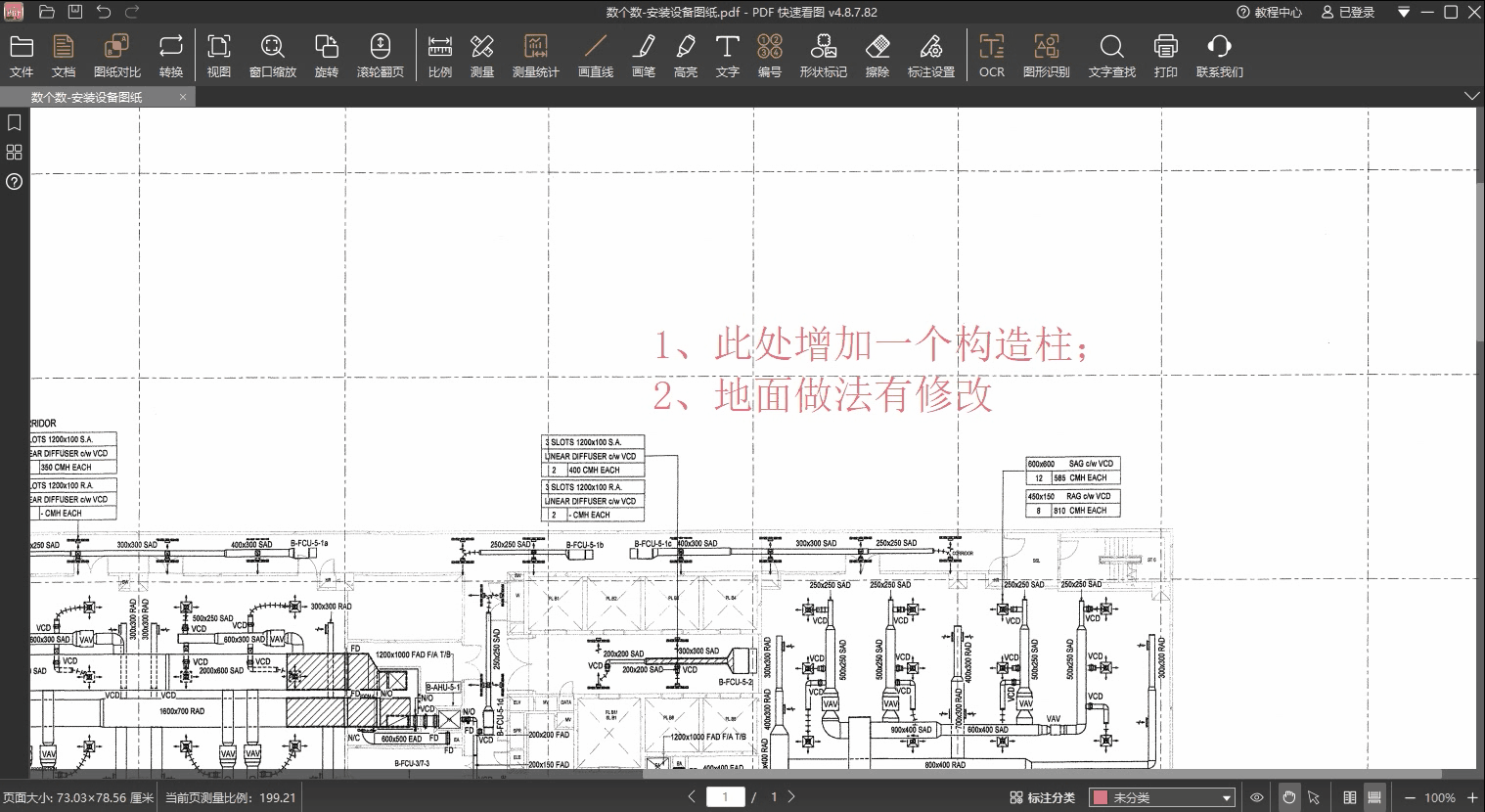Viewport: 1485px width, 812px height.
Task: Click the 比例 scale tool
Action: tap(439, 56)
